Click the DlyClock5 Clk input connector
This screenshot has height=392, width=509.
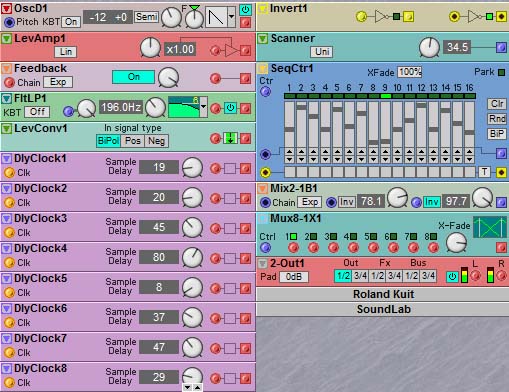click(9, 293)
